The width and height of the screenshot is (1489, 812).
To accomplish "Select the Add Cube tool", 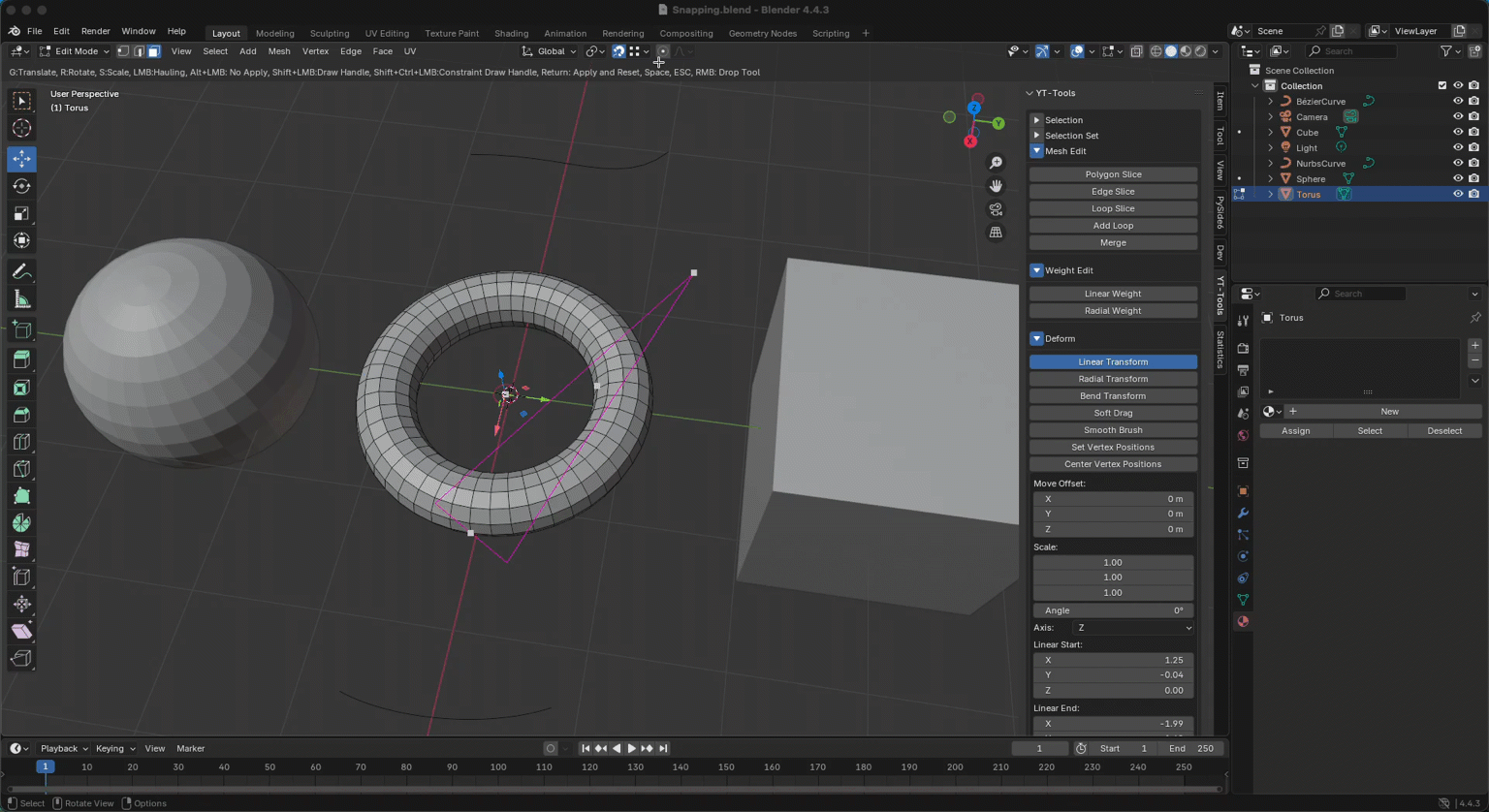I will coord(21,330).
